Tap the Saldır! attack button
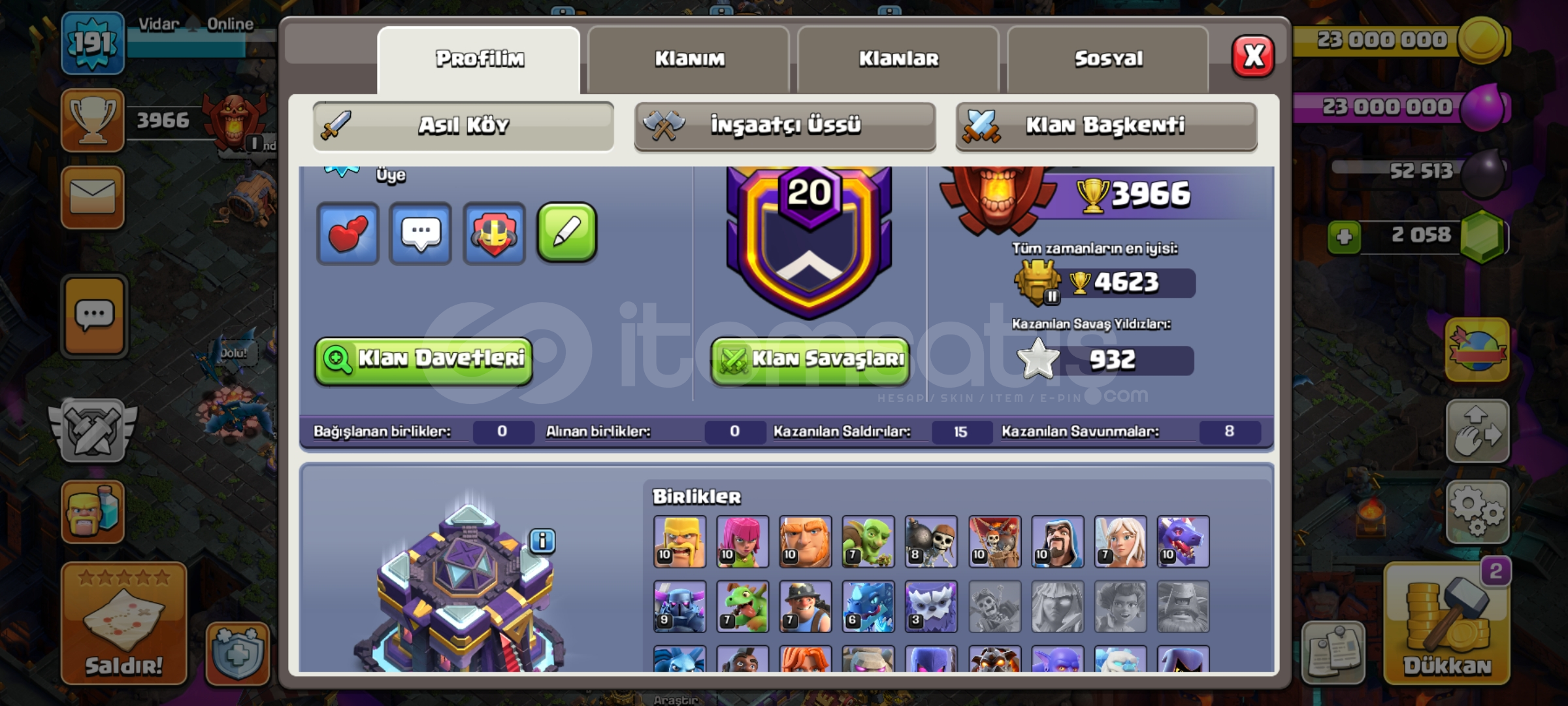Screen dimensions: 1568x706 click(x=123, y=623)
